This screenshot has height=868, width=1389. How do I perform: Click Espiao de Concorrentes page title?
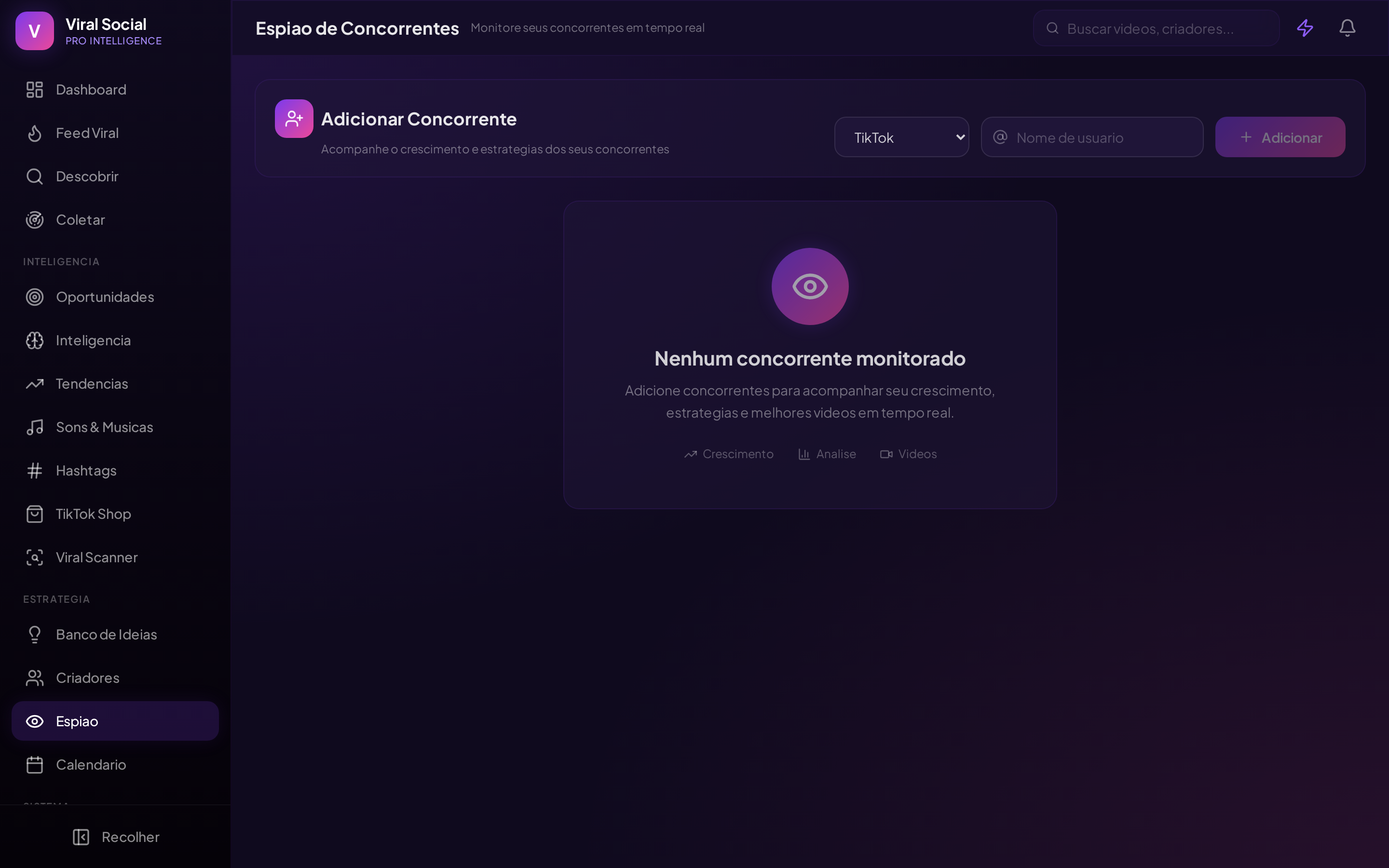pyautogui.click(x=357, y=28)
